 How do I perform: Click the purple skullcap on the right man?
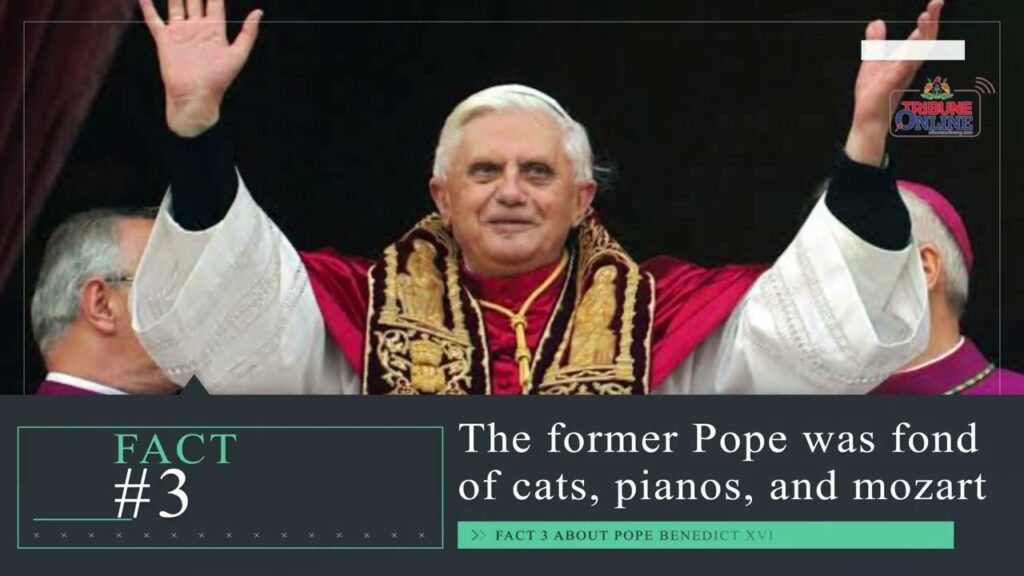(938, 216)
